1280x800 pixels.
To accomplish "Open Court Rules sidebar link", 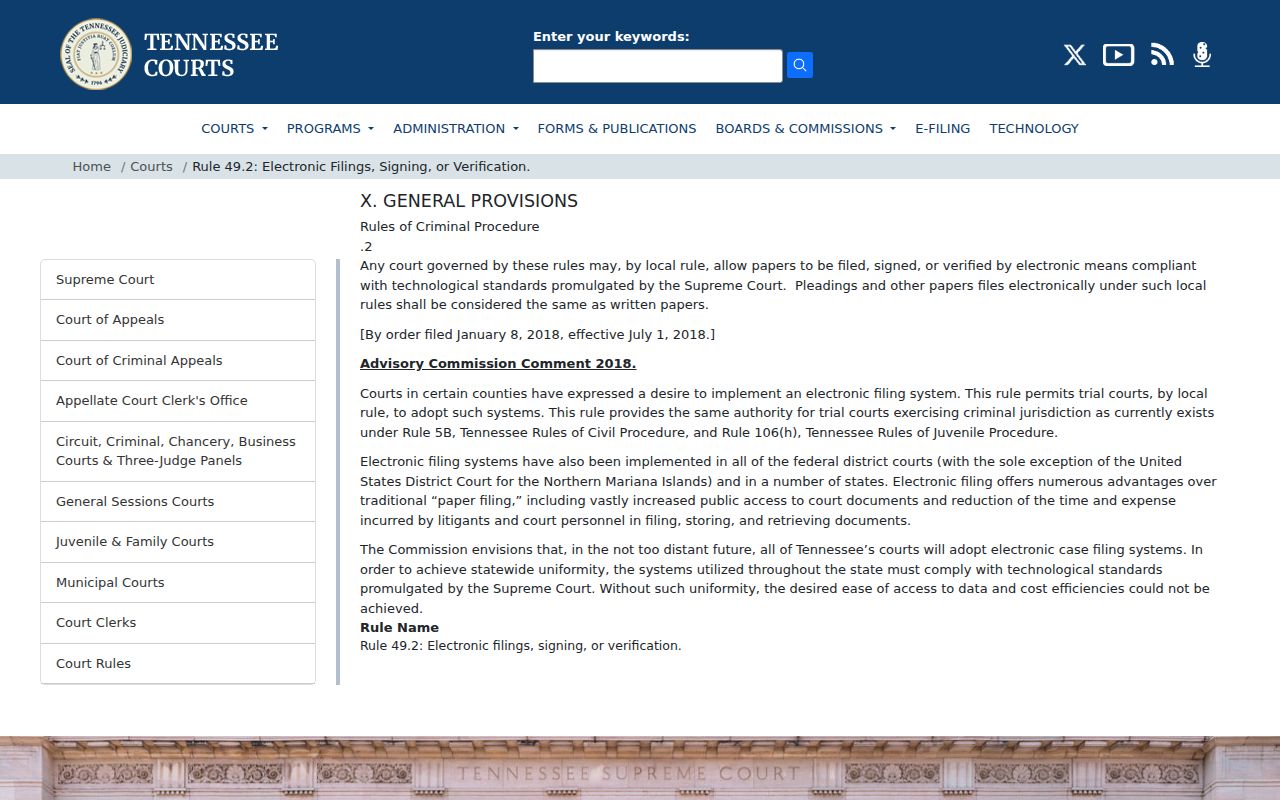I will click(178, 663).
